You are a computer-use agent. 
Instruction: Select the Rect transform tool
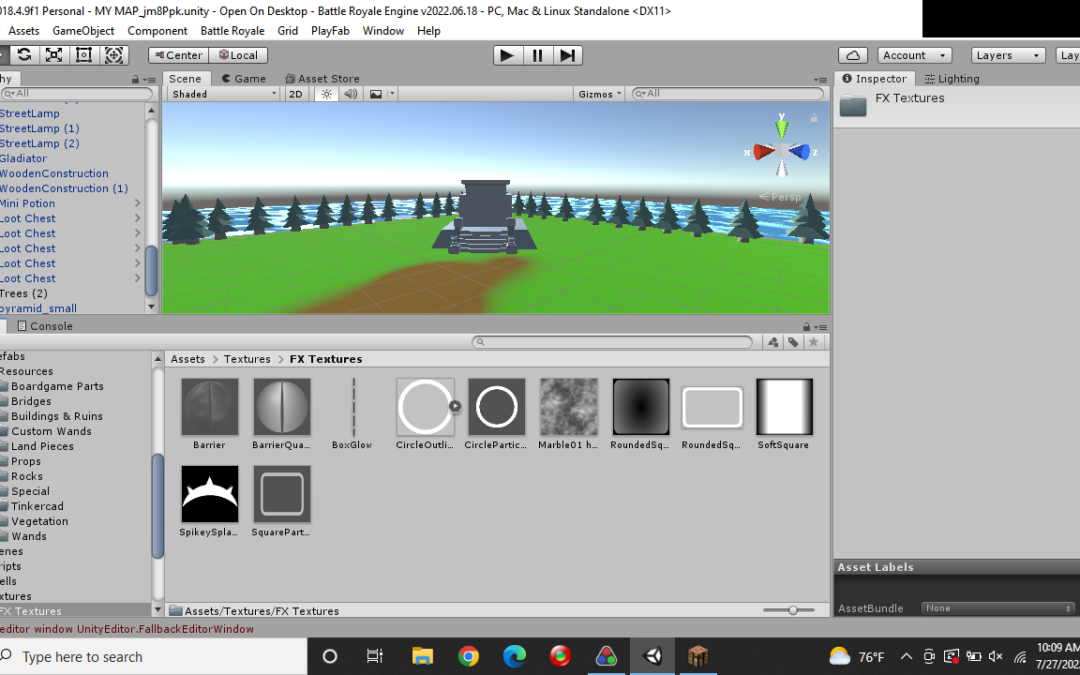click(x=83, y=55)
